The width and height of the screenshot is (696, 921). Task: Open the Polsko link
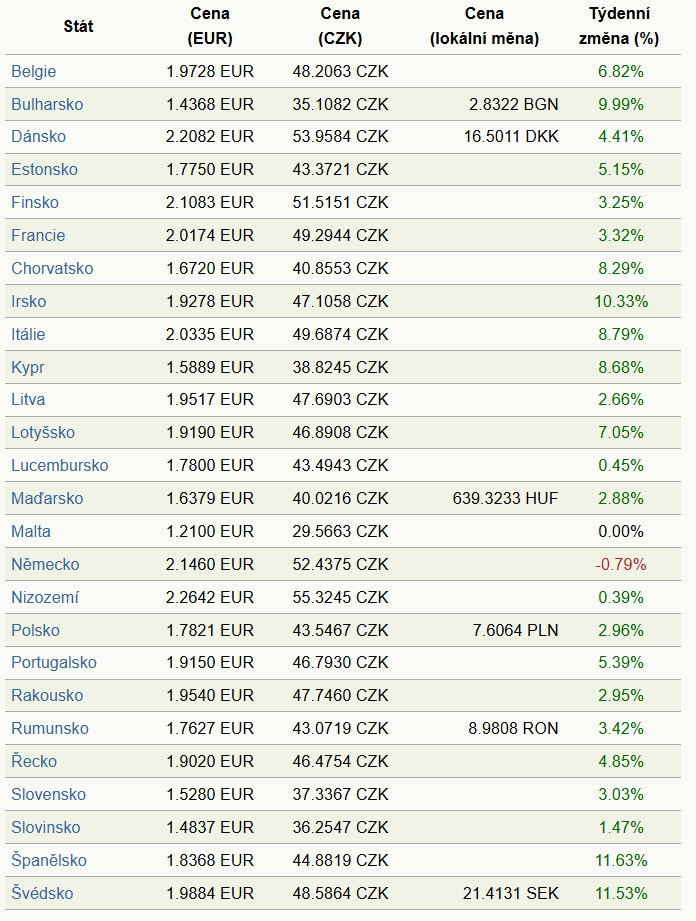click(35, 630)
